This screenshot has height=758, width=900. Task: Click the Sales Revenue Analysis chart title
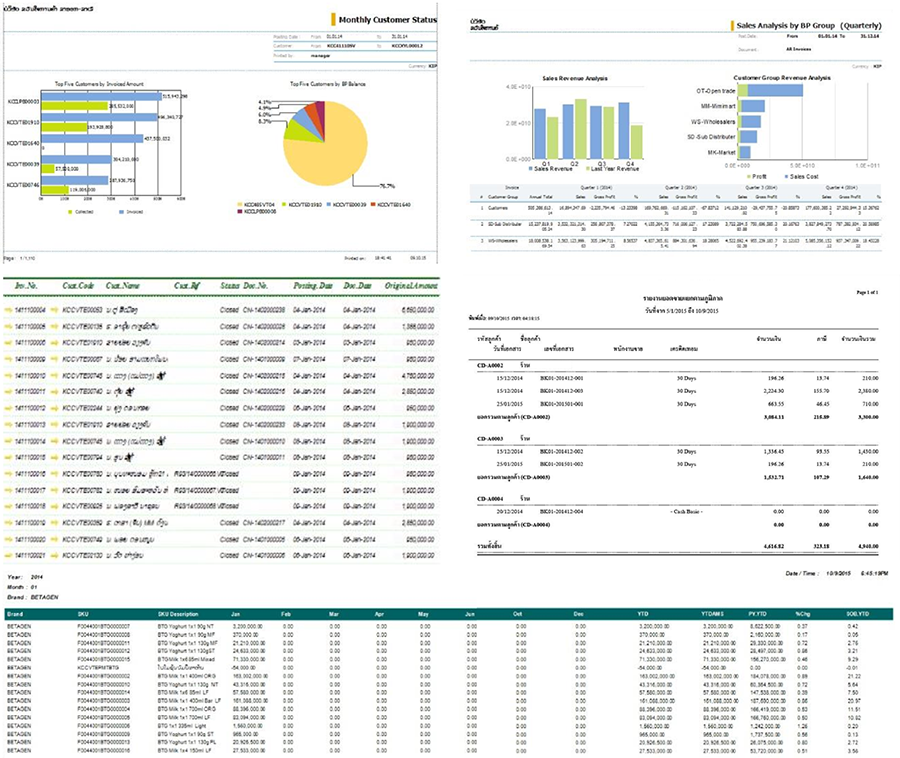(575, 78)
